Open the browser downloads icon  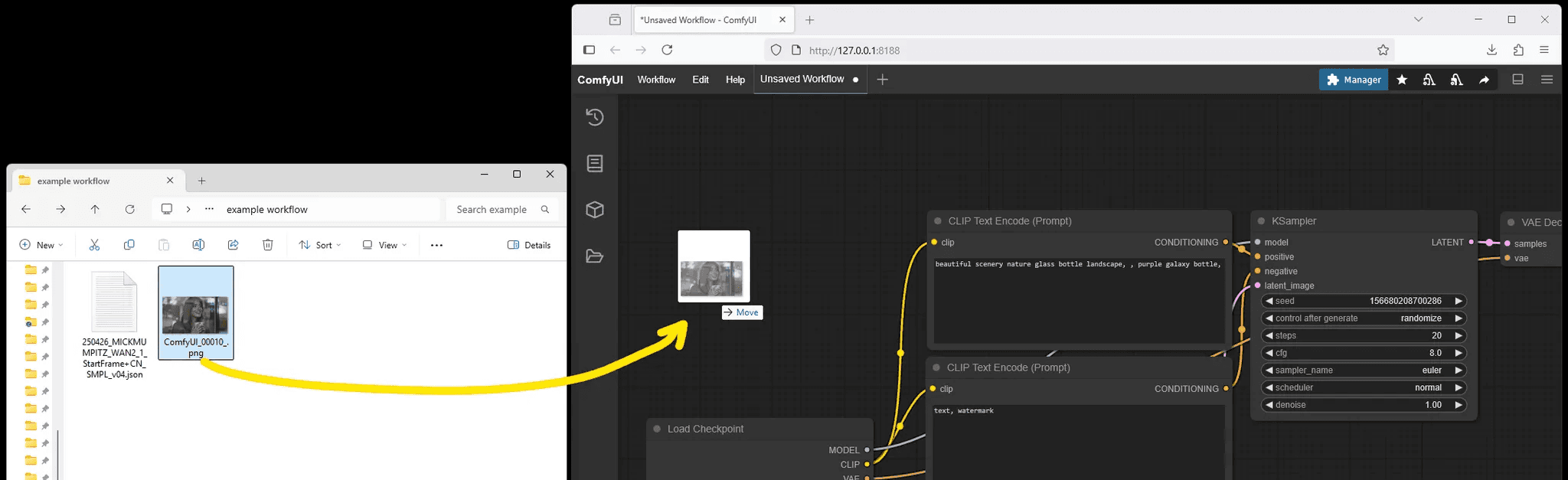1491,50
